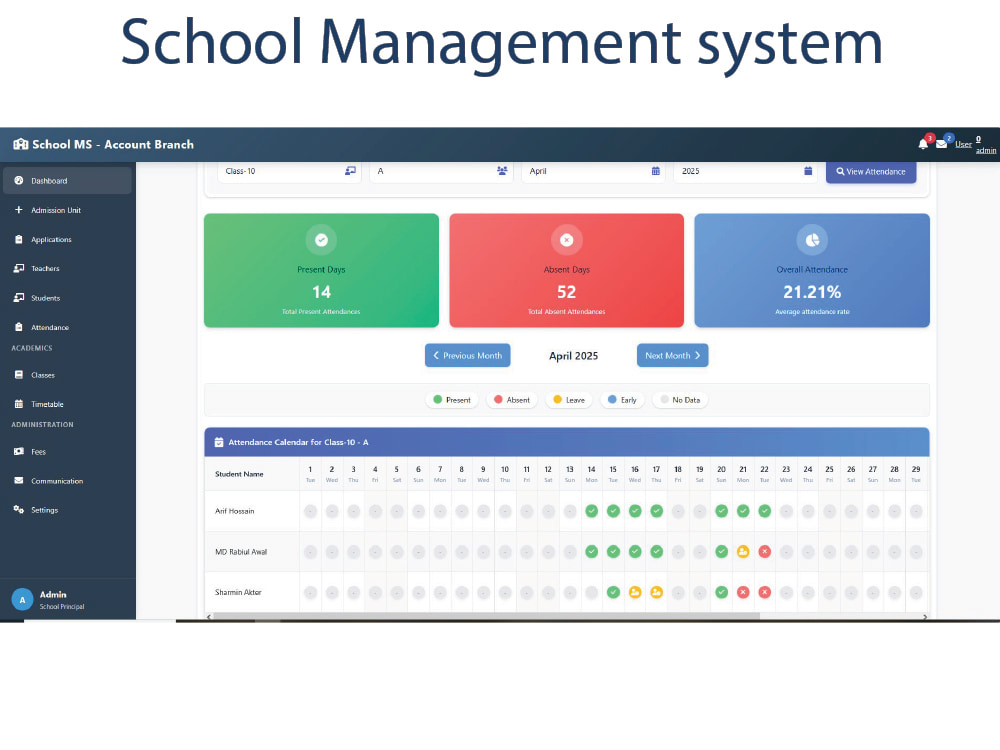Open Admission Unit menu item
1000x750 pixels.
[x=68, y=210]
